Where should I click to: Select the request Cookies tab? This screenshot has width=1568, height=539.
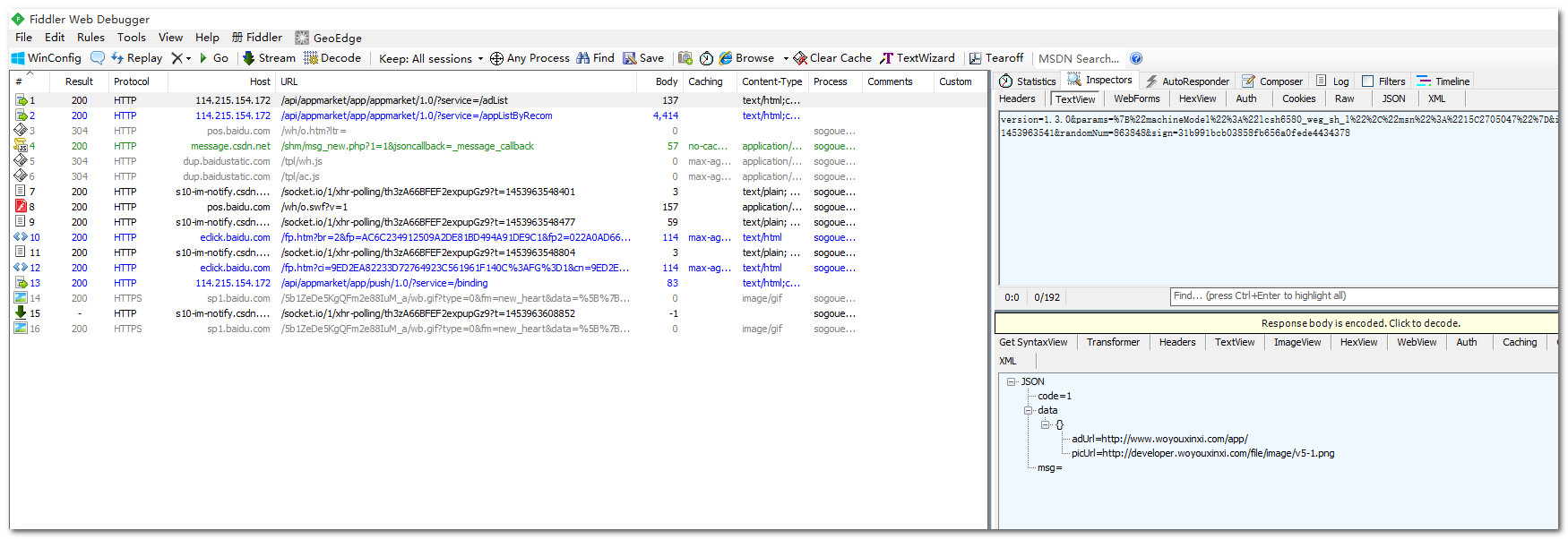pos(1298,99)
